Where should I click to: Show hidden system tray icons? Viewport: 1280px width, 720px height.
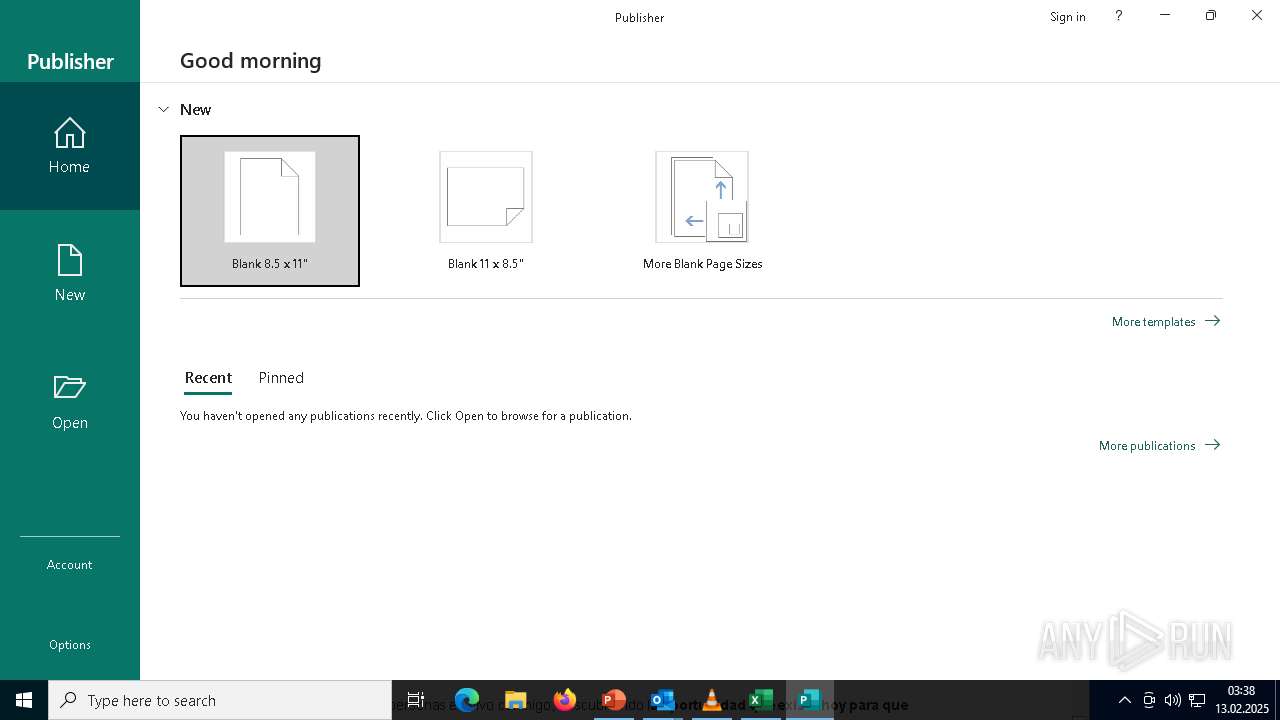point(1125,700)
